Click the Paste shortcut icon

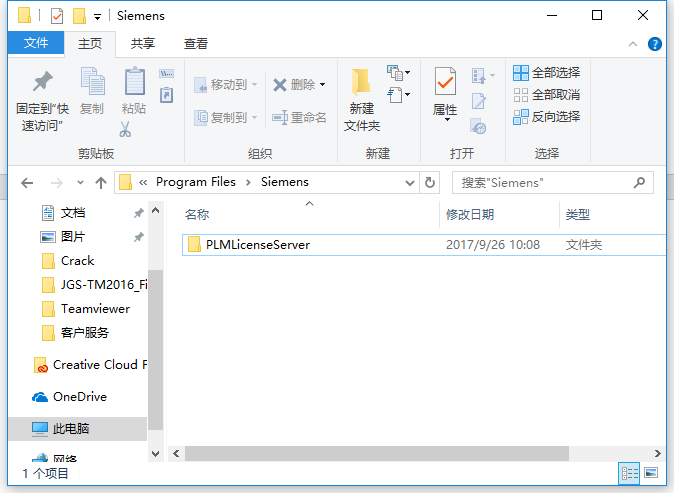(166, 95)
